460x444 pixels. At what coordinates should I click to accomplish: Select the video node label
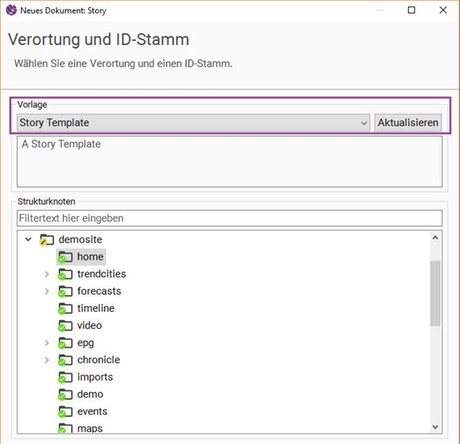(x=90, y=326)
